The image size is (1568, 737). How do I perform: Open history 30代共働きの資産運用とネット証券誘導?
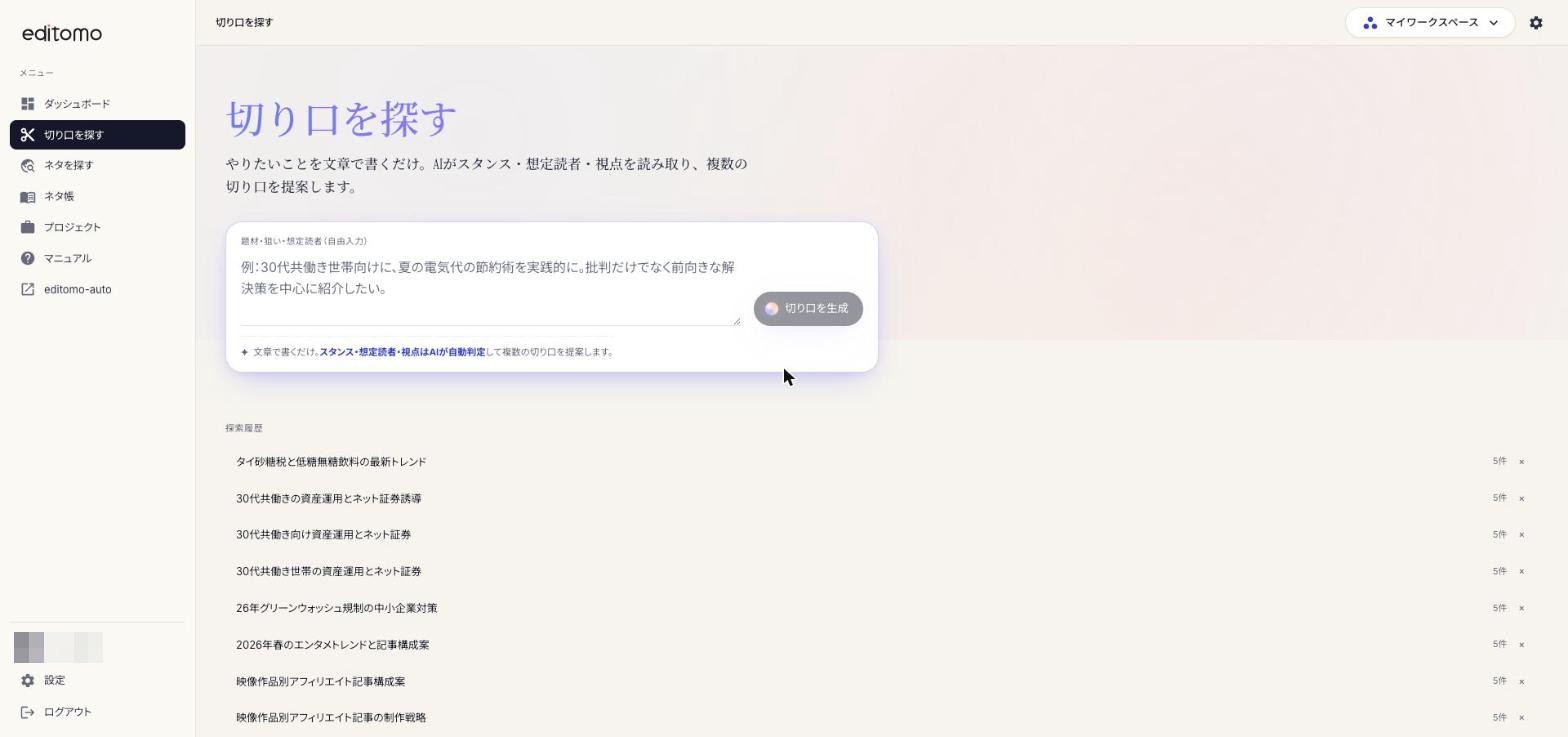[x=329, y=498]
